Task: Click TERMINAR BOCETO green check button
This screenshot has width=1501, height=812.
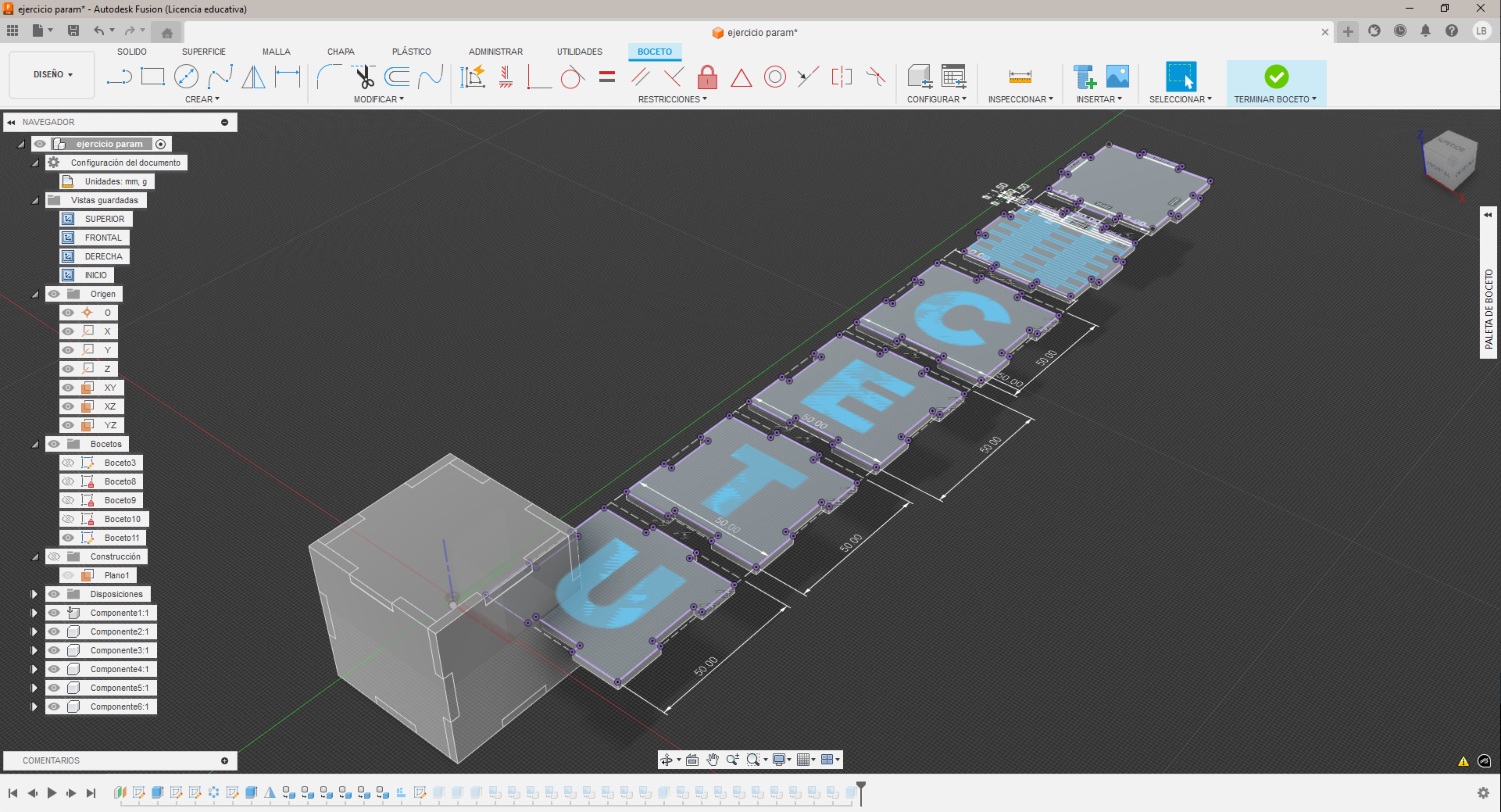Action: [1276, 76]
